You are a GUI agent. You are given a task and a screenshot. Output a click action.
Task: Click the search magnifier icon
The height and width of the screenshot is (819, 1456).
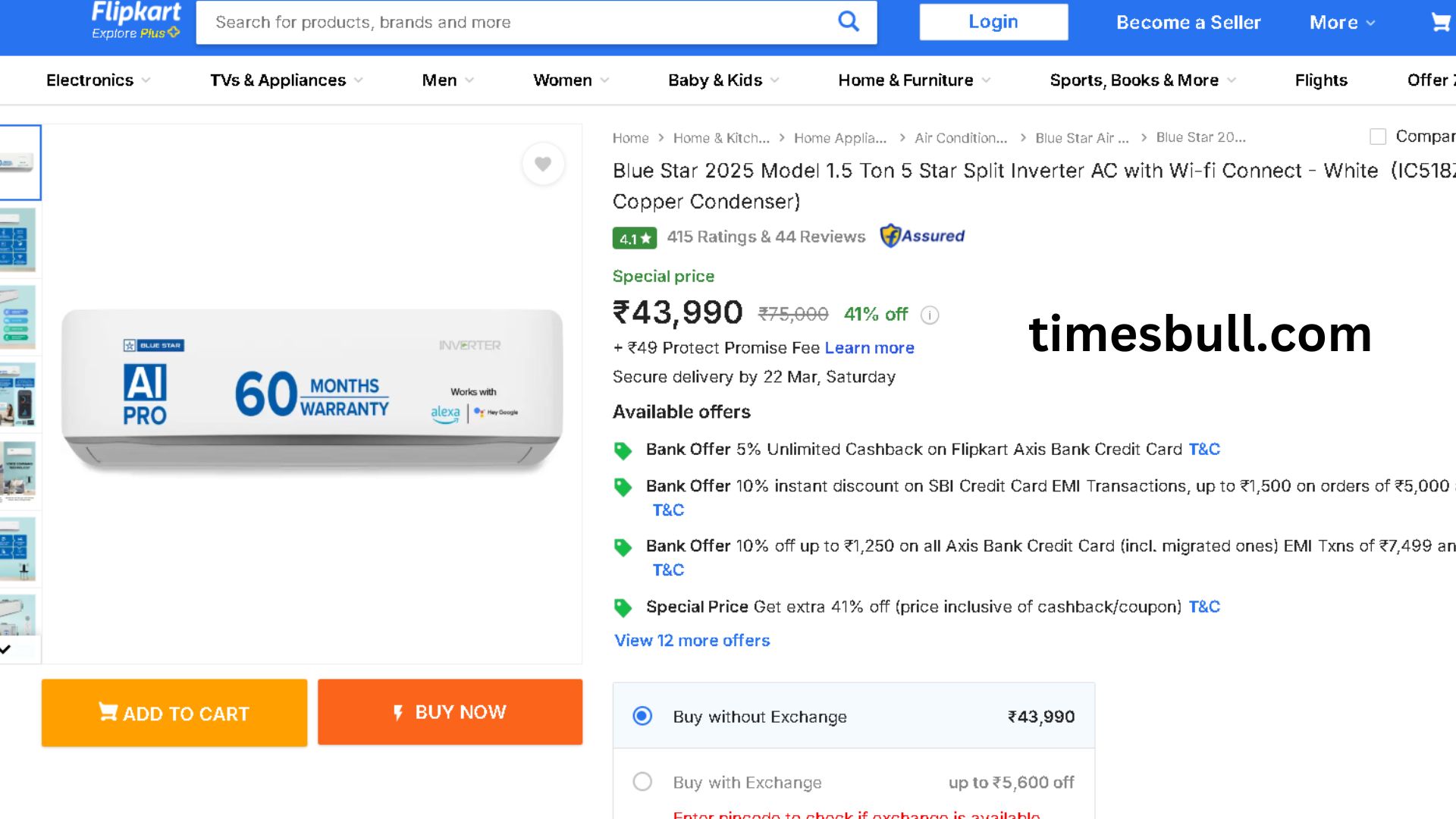[849, 21]
